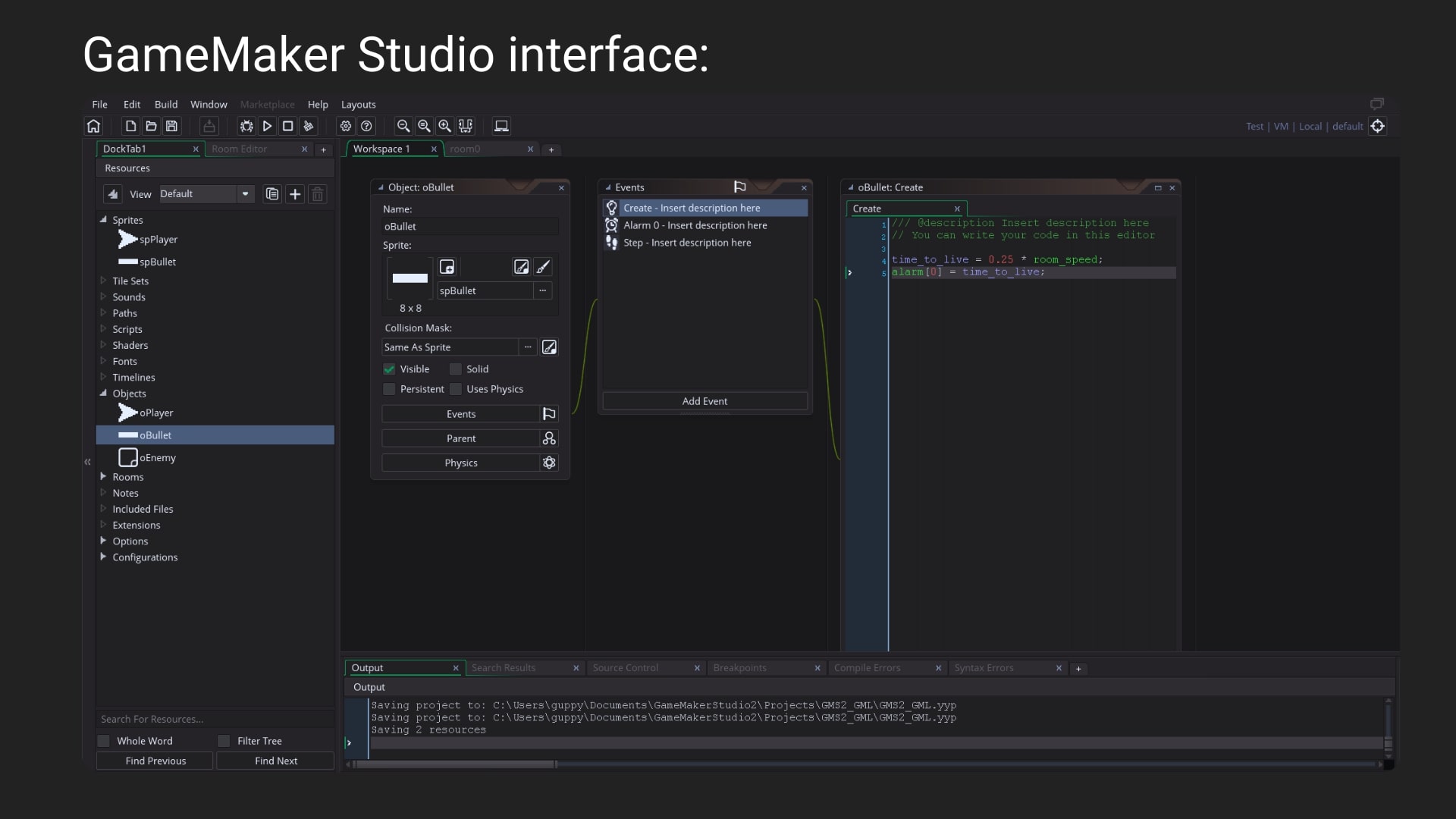The image size is (1456, 819).
Task: Expand the Rooms folder
Action: pyautogui.click(x=103, y=476)
